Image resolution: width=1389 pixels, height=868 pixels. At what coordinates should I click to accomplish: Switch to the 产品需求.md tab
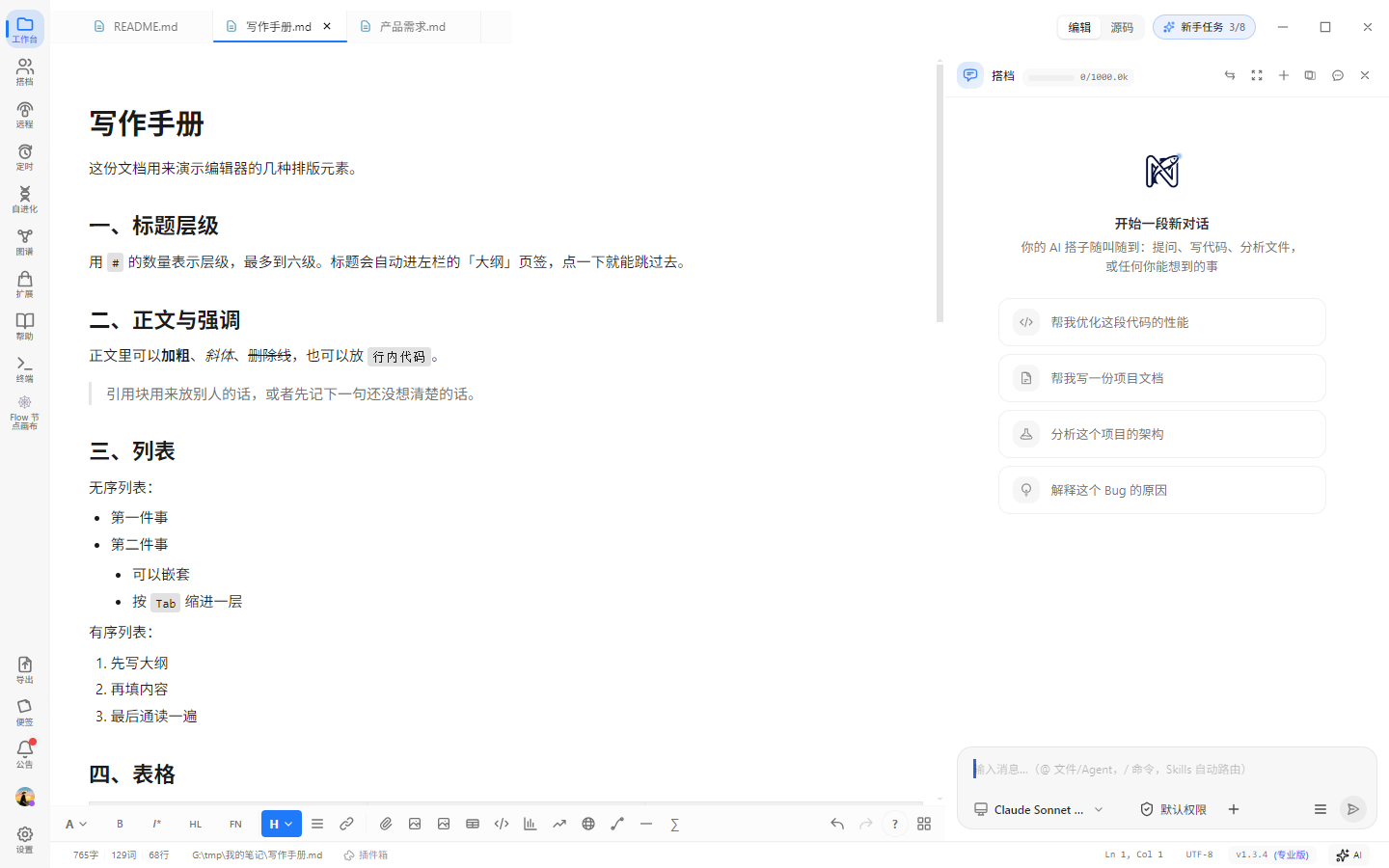point(414,27)
